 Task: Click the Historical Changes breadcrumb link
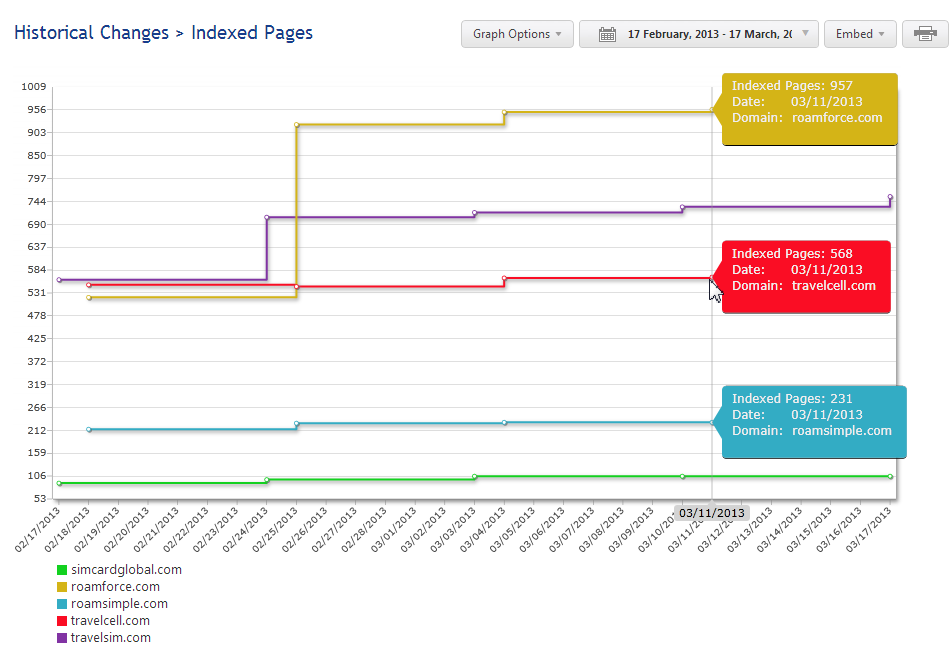pos(91,33)
